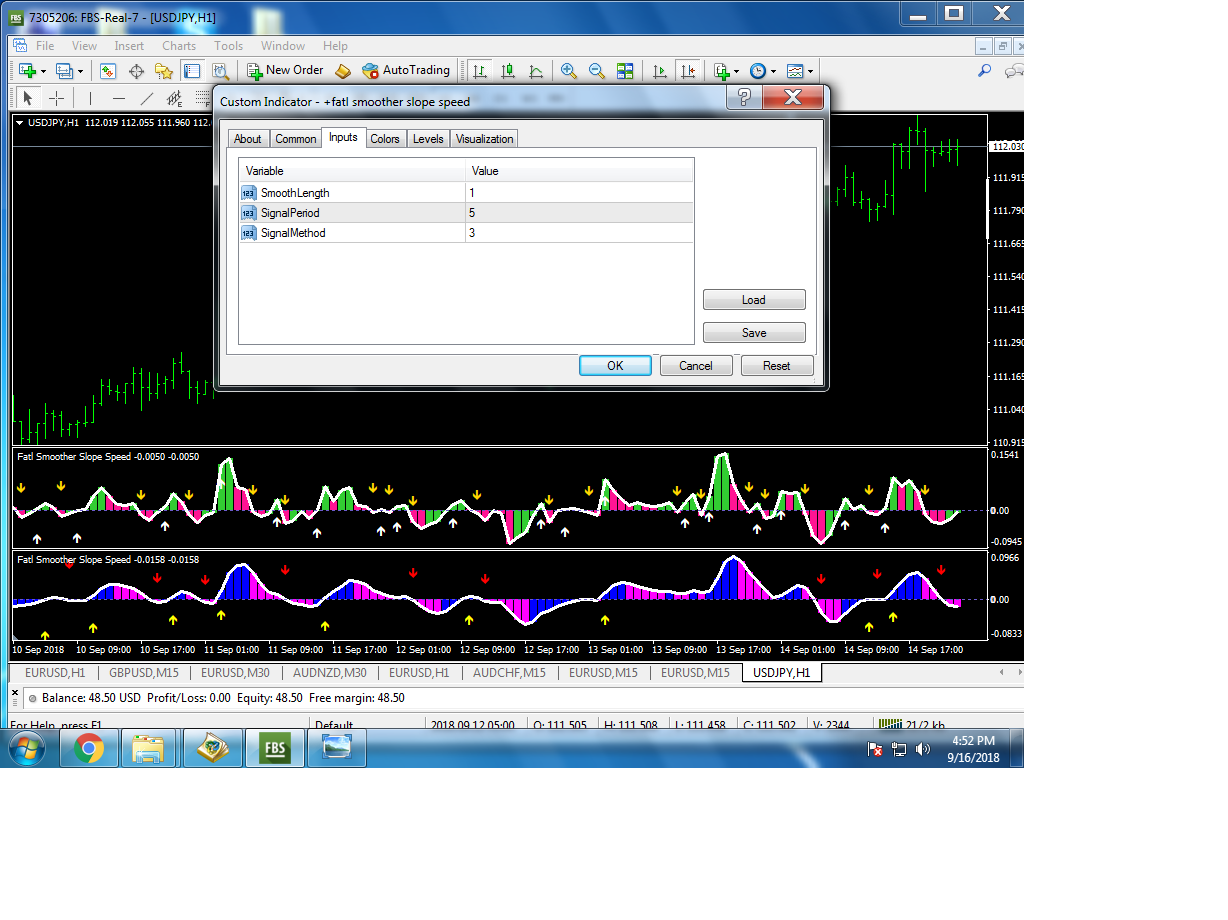Select the line chart icon
This screenshot has height=920, width=1228.
[536, 71]
